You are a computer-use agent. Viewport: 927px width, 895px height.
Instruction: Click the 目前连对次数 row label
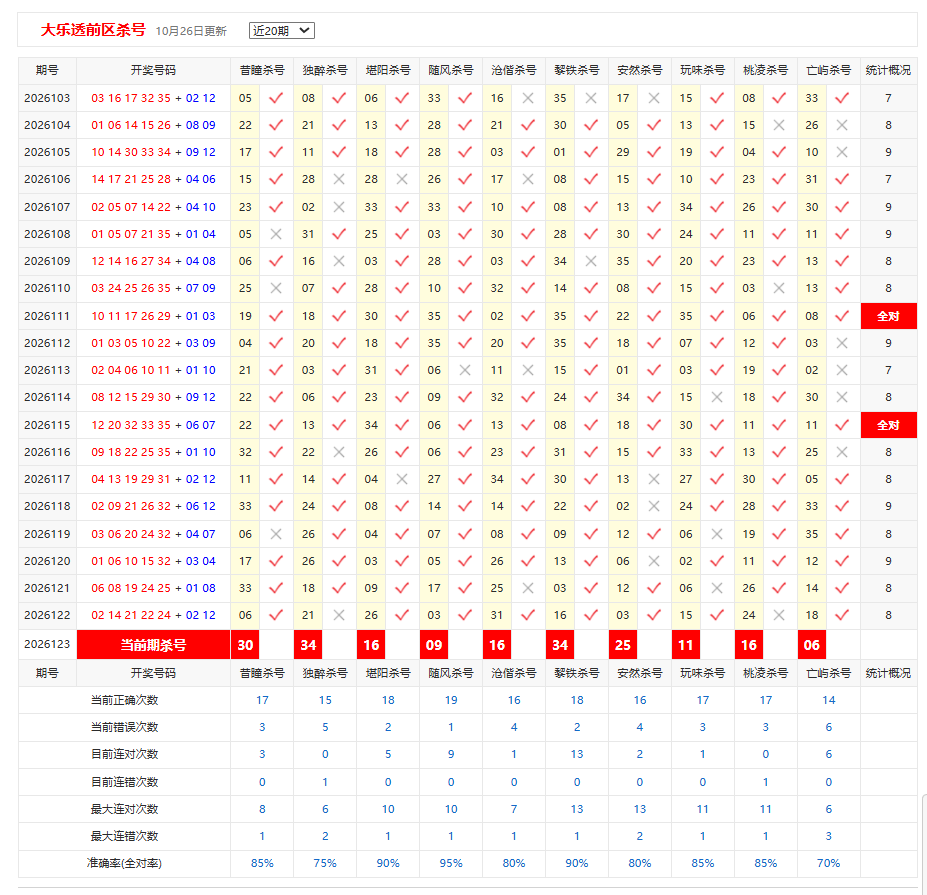tap(124, 754)
